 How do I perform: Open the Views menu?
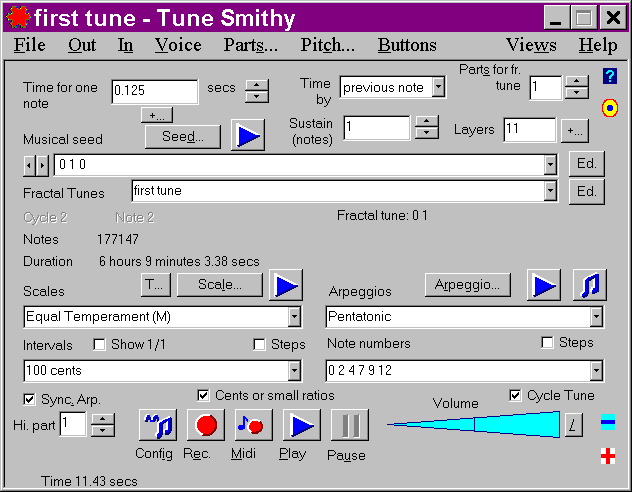click(x=531, y=45)
